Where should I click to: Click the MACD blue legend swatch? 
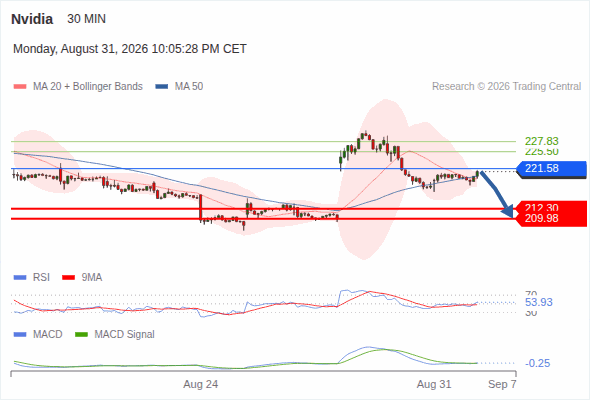[x=20, y=334]
